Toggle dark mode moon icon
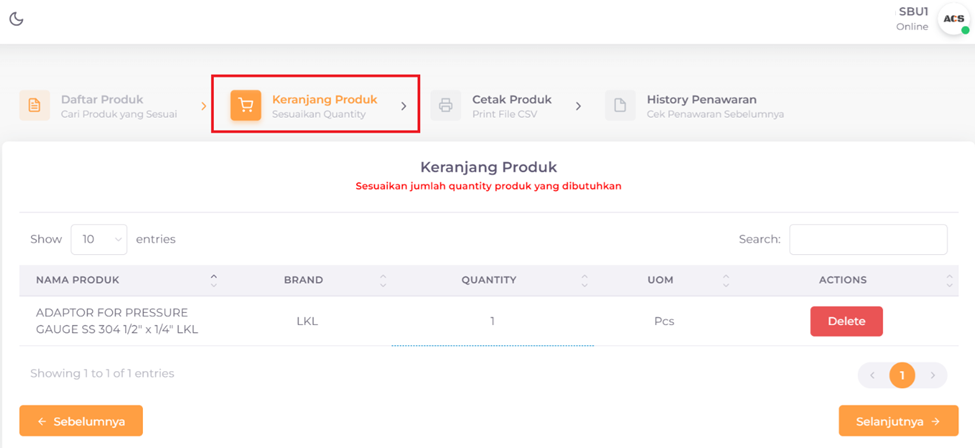This screenshot has width=975, height=448. [x=16, y=19]
